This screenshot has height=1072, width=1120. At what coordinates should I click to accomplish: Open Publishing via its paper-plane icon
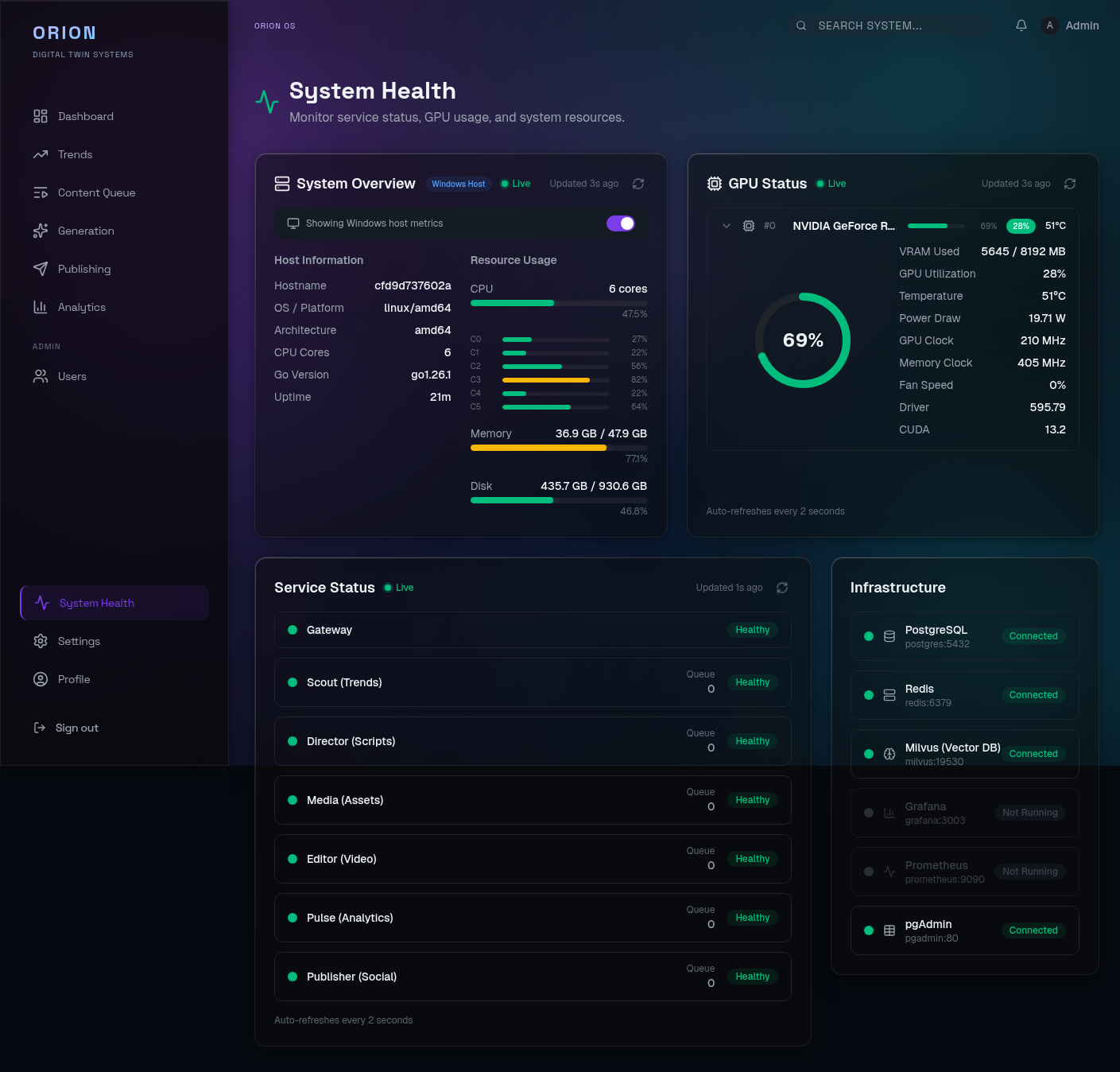tap(41, 269)
